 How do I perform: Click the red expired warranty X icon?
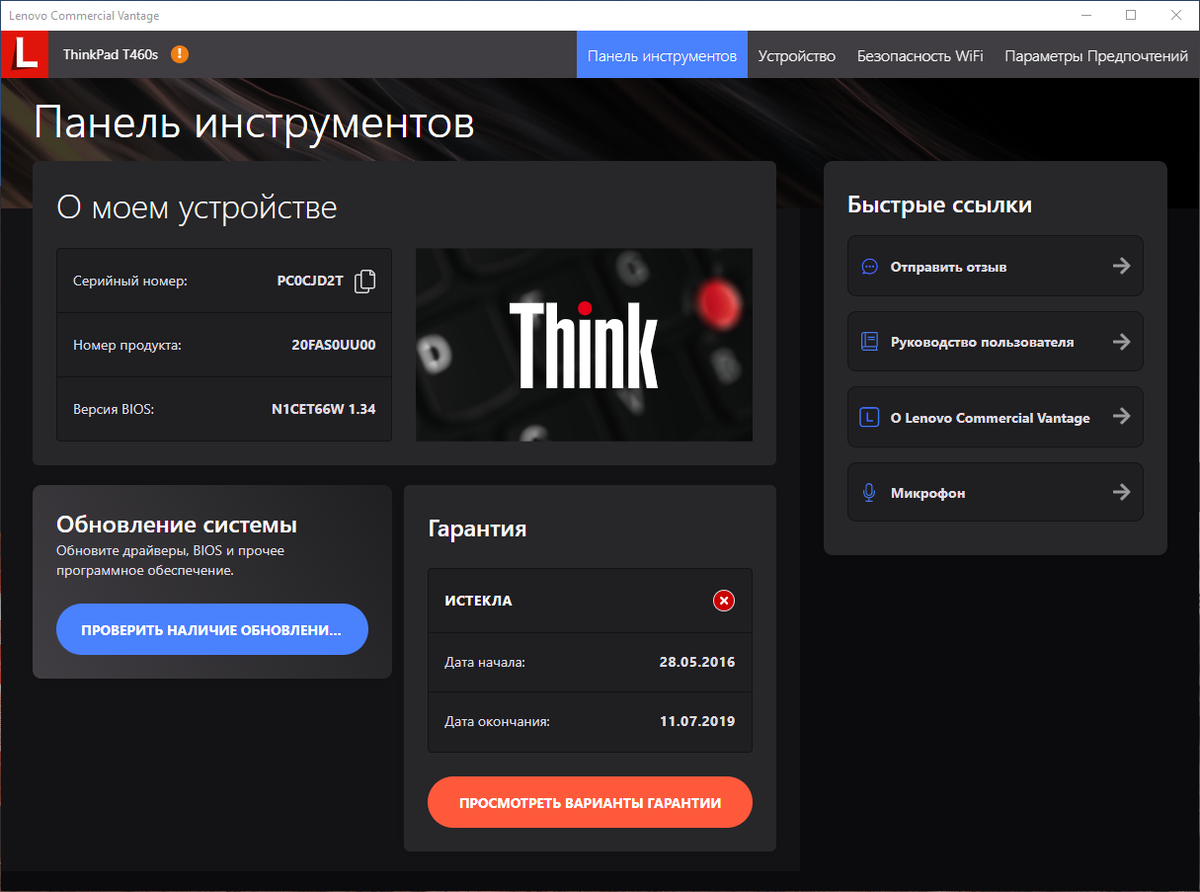coord(723,600)
